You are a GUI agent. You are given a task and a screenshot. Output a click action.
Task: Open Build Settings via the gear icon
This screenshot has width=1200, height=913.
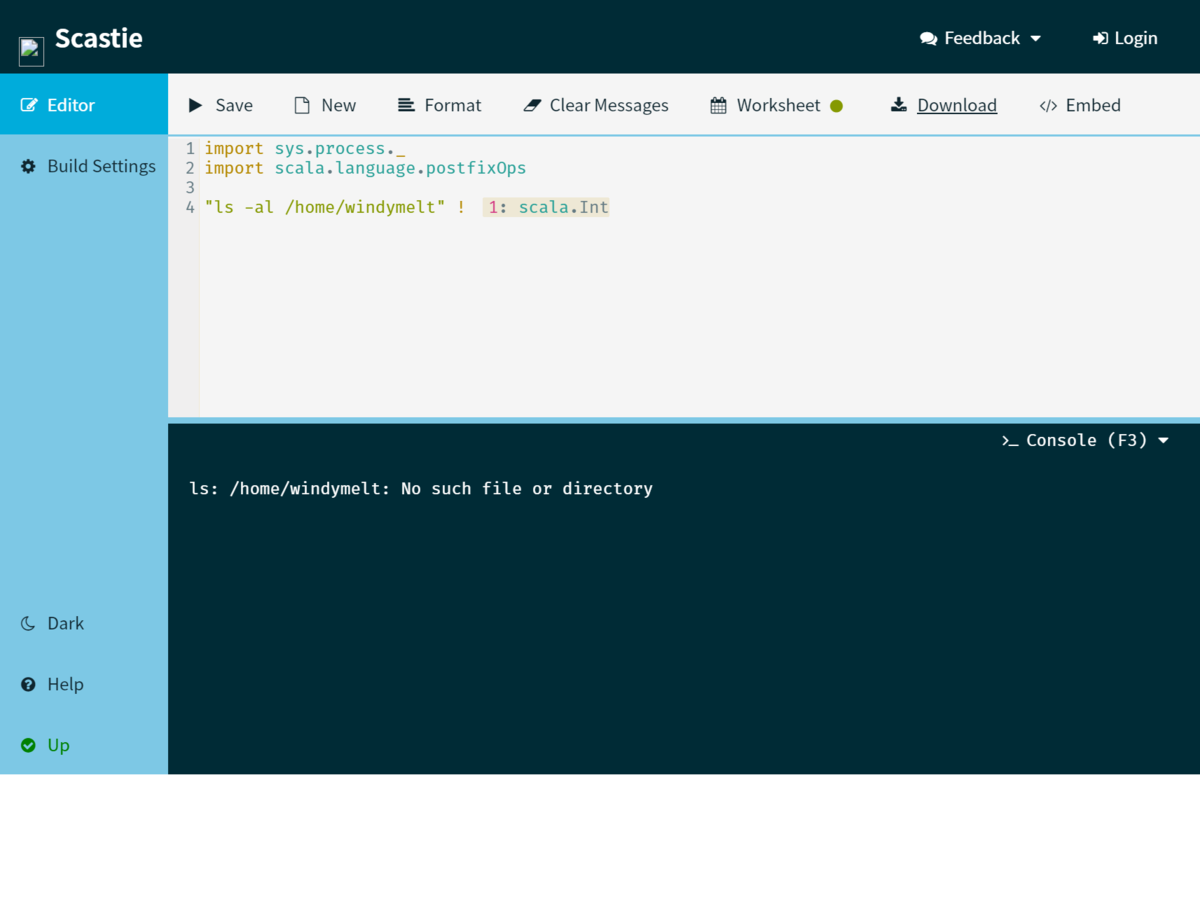28,166
